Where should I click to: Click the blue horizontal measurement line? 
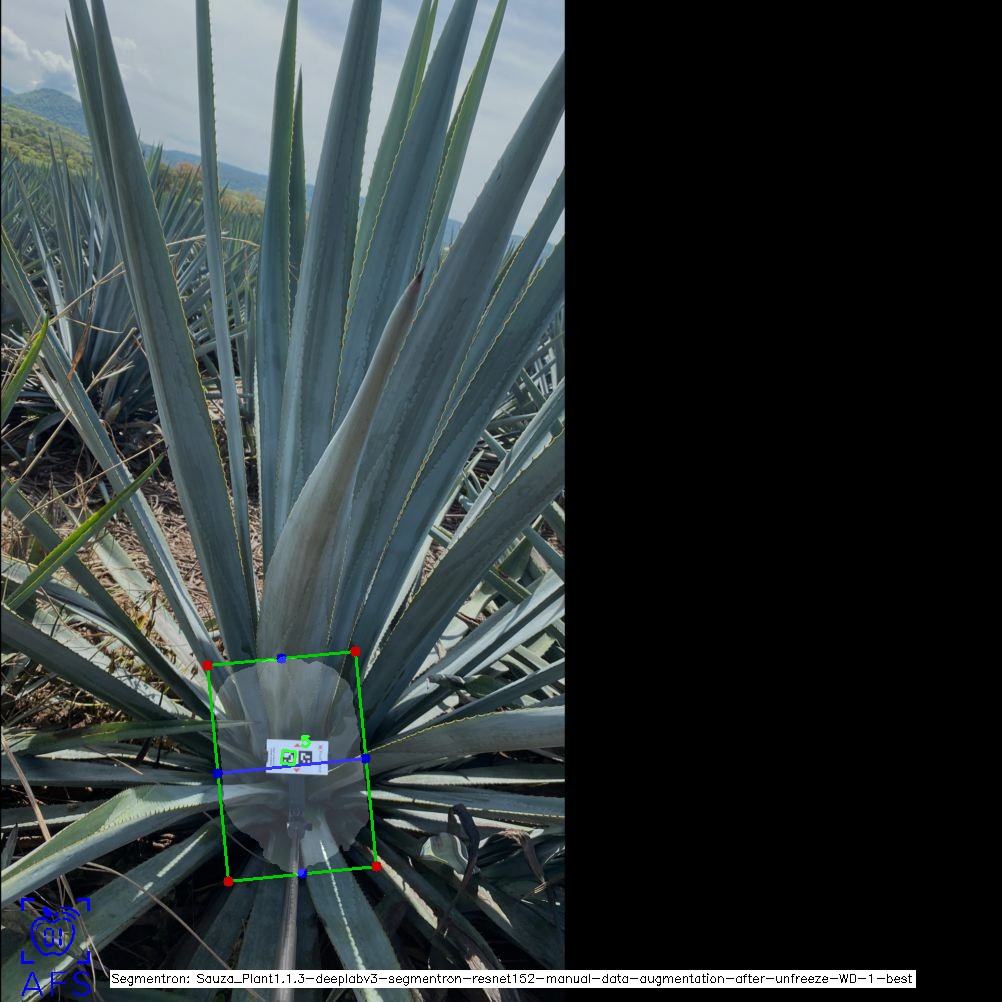[x=250, y=770]
